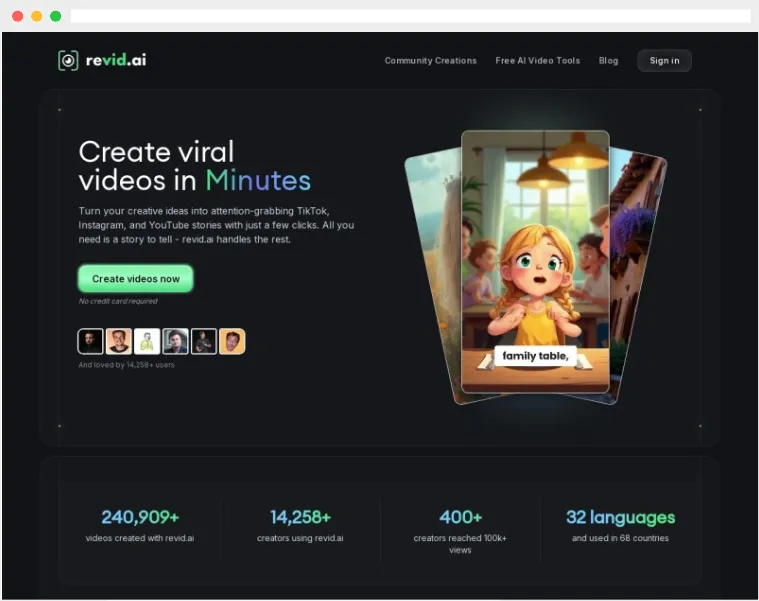Click the browser address bar
Image resolution: width=759 pixels, height=601 pixels.
click(x=410, y=16)
